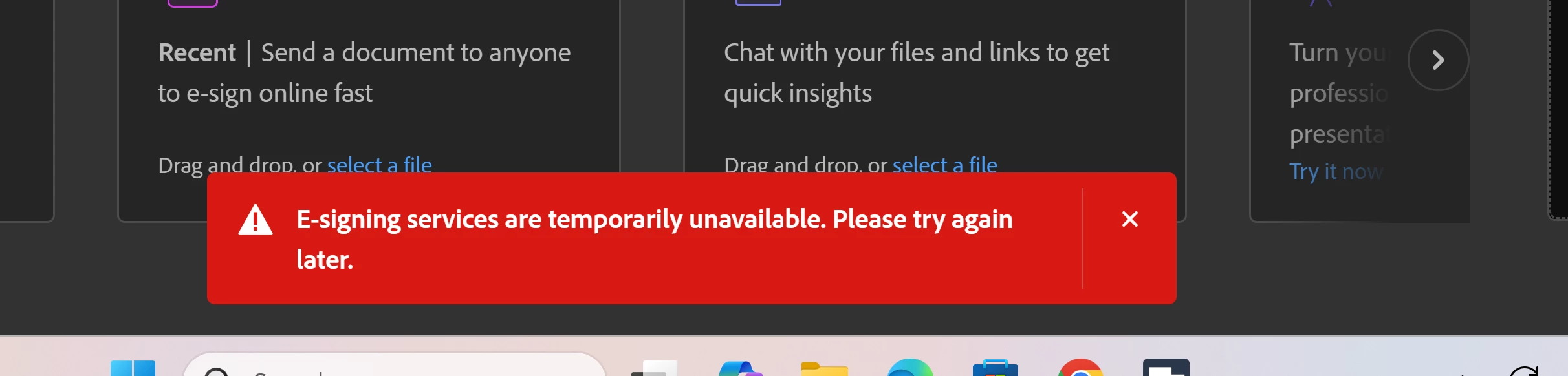Open the 'Try it now' link

pos(1336,172)
